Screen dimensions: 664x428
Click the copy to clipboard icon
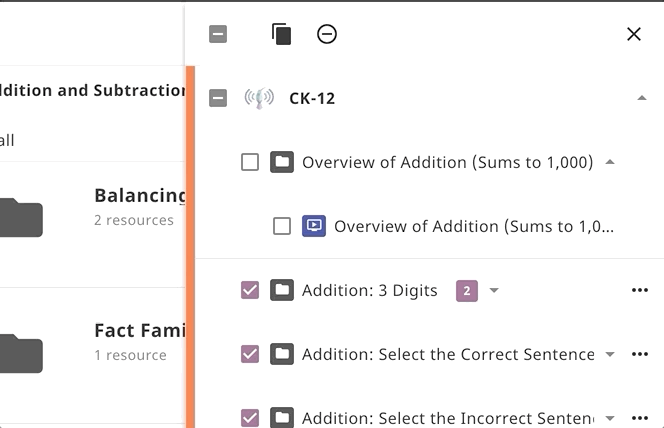click(x=282, y=34)
